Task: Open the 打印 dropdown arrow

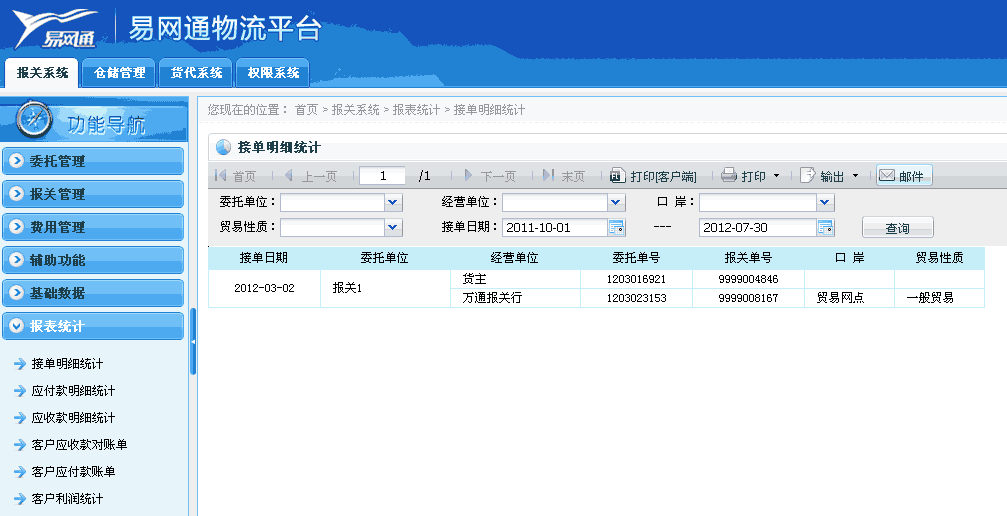Action: point(776,175)
